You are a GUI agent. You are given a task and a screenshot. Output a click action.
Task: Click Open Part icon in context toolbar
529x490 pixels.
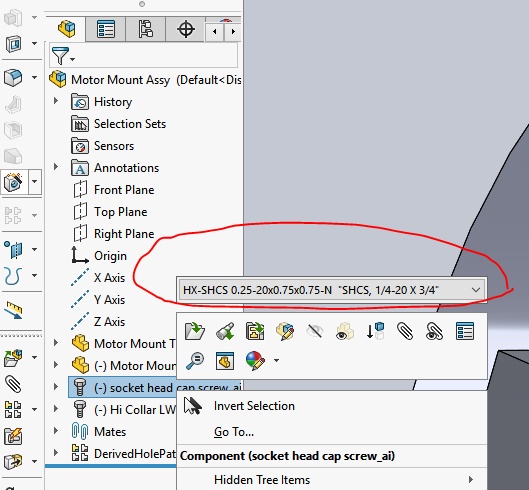point(195,331)
